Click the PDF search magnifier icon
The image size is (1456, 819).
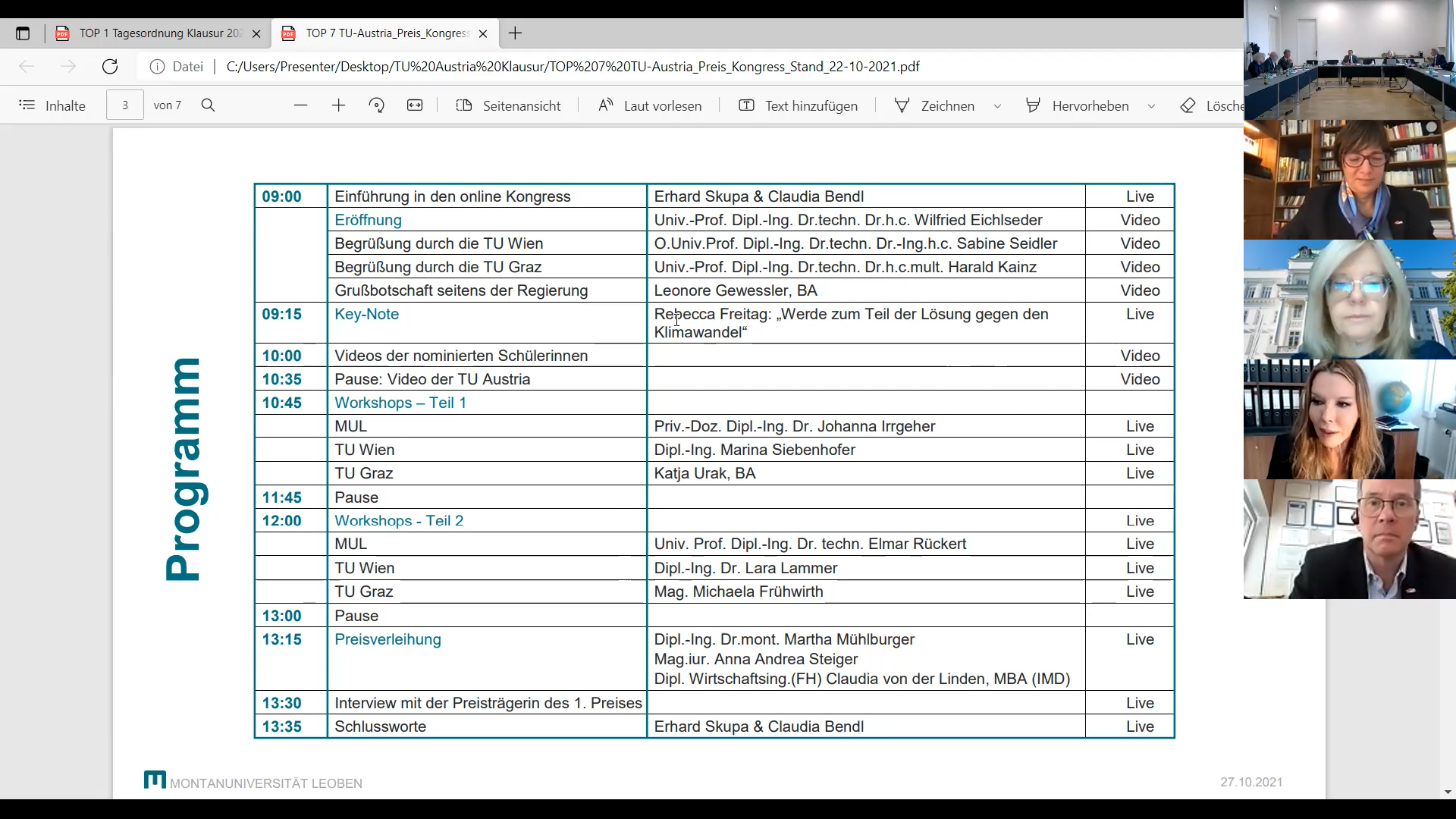tap(209, 105)
